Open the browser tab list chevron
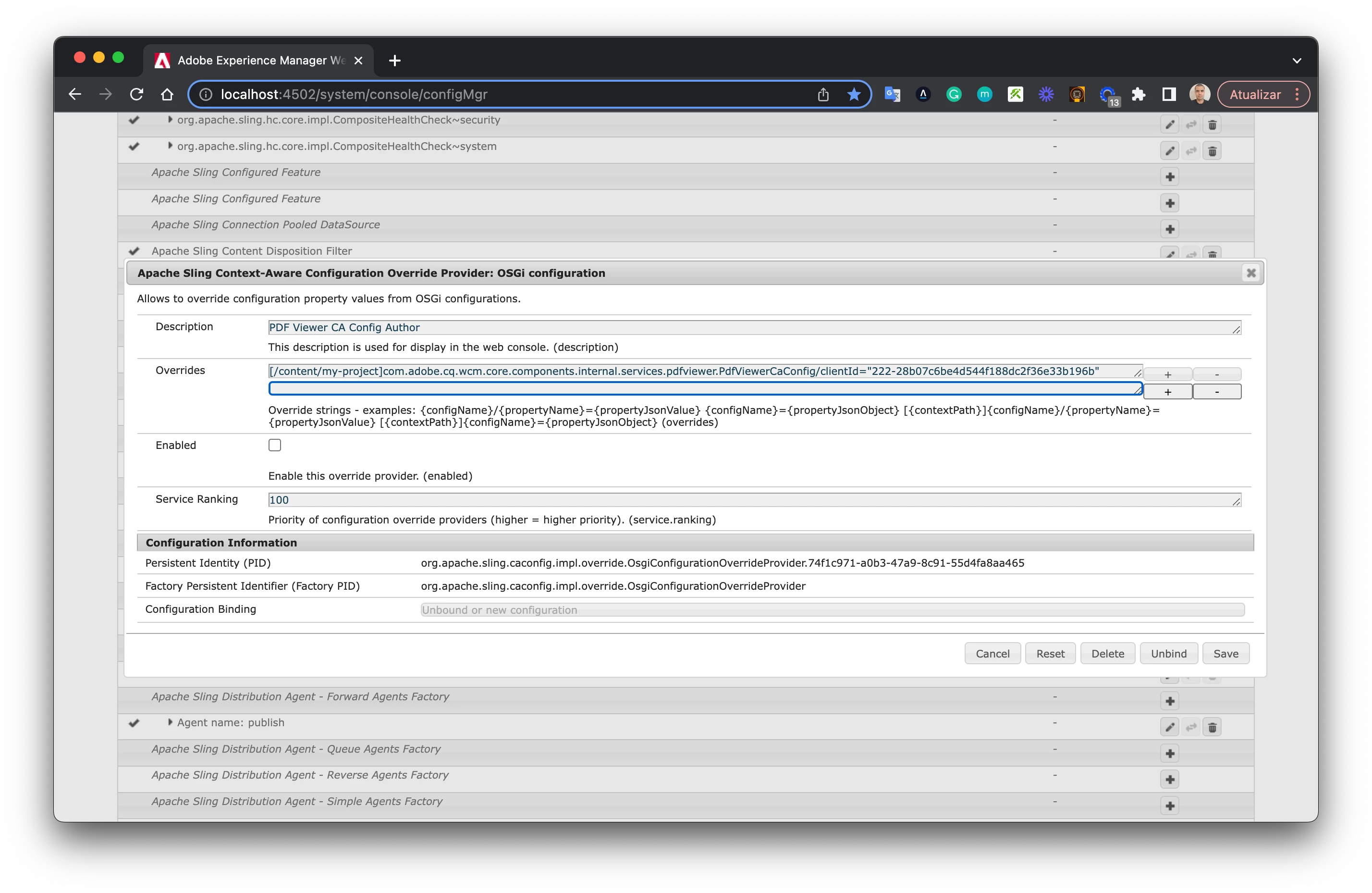 tap(1297, 61)
